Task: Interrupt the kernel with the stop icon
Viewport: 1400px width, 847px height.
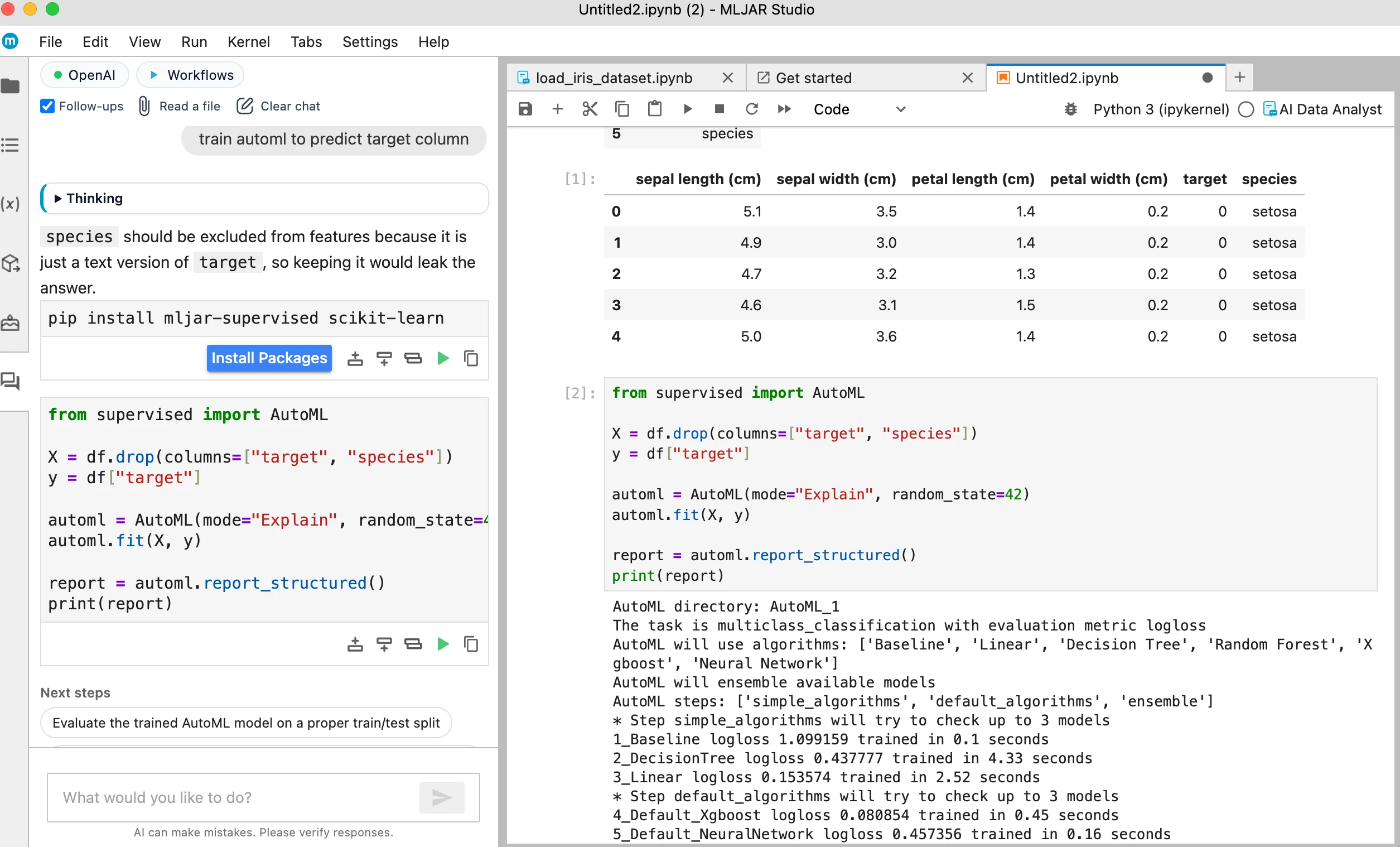Action: 720,109
